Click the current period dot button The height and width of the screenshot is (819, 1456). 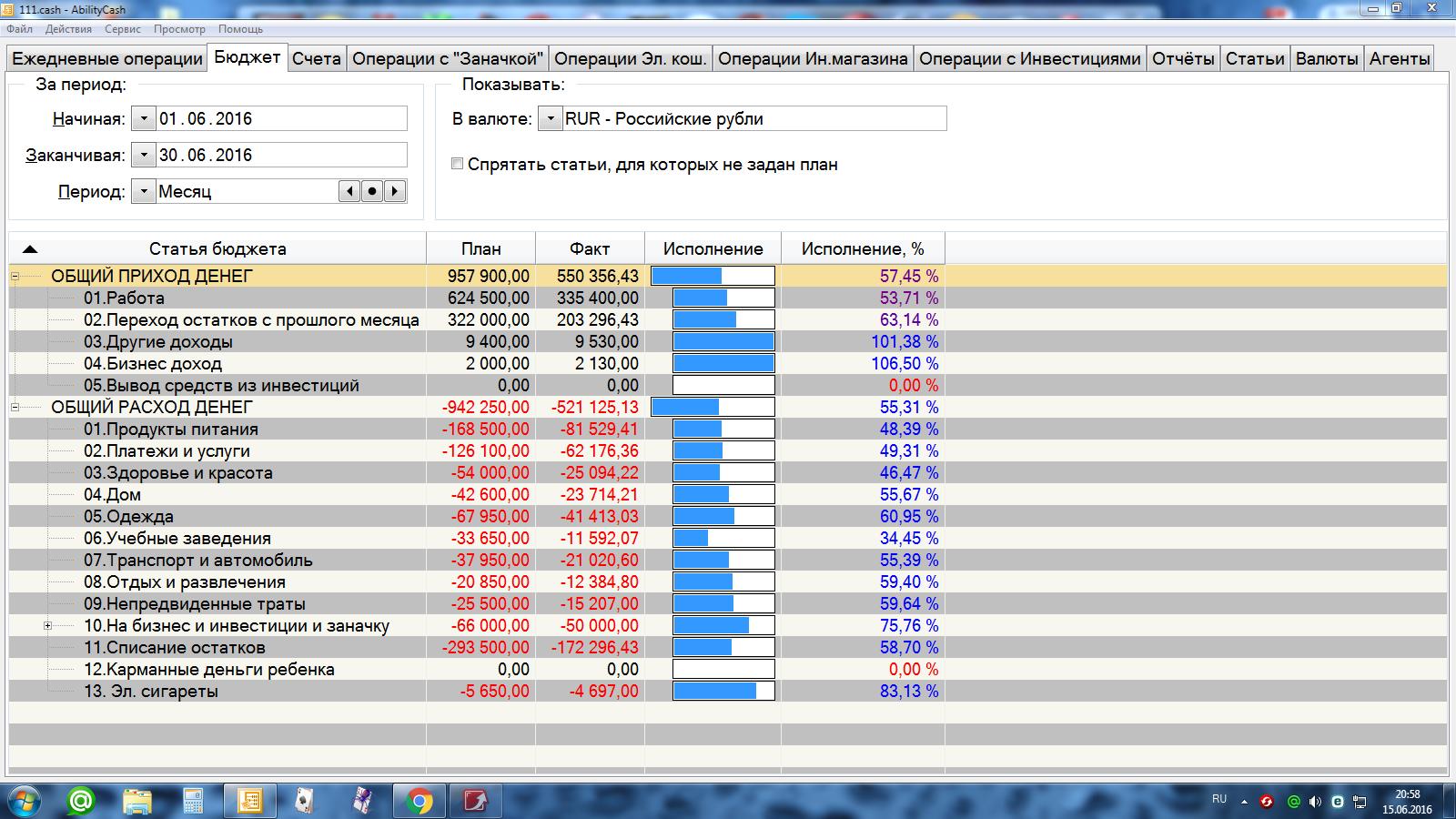click(372, 192)
